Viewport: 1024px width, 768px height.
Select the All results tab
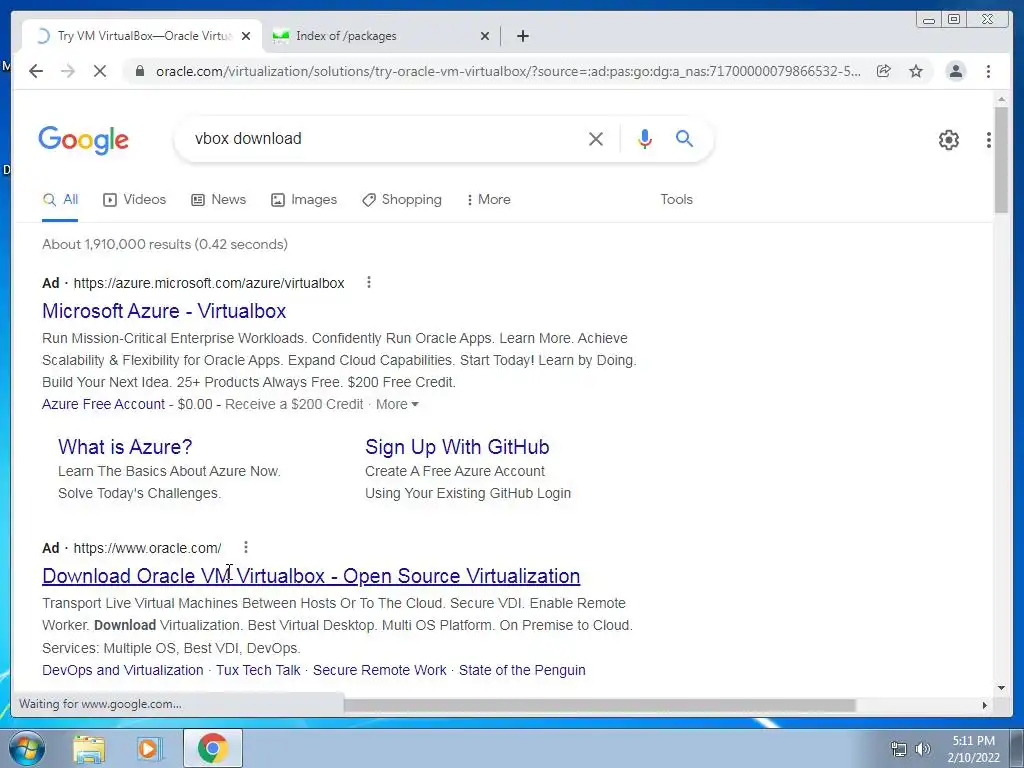coord(60,200)
